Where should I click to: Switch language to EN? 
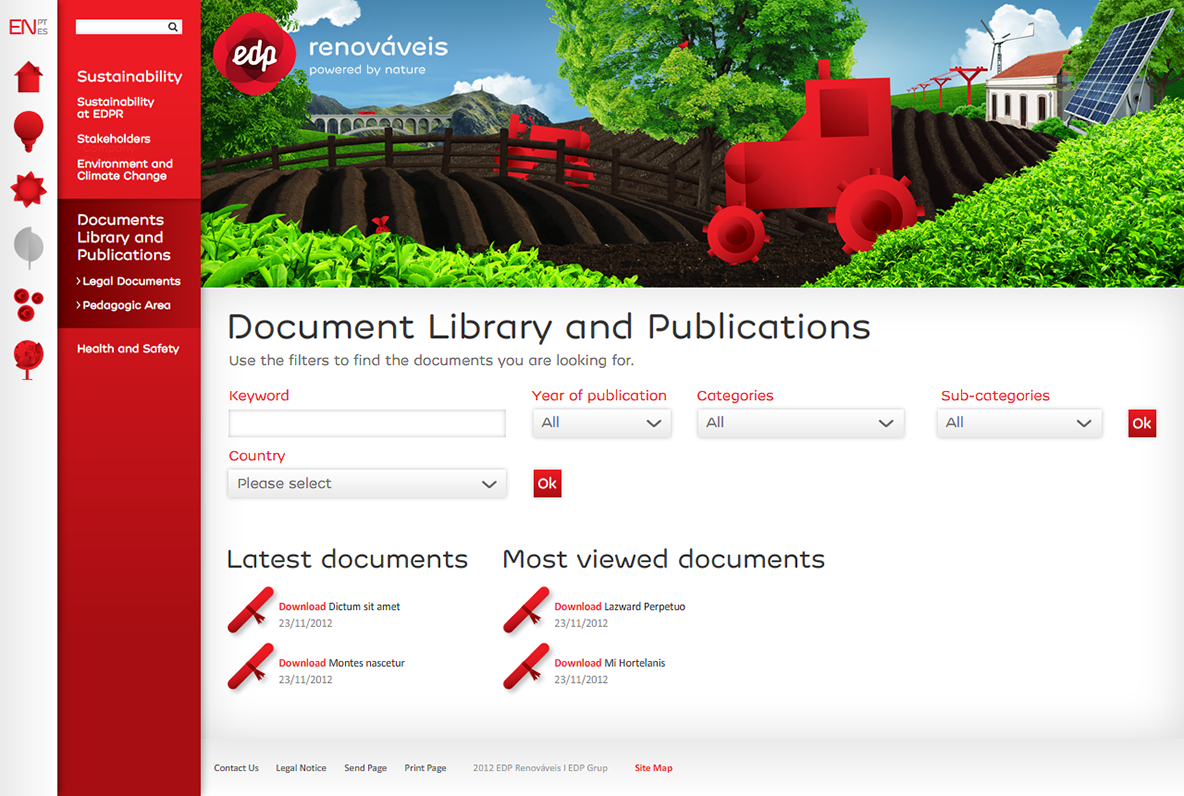[22, 27]
